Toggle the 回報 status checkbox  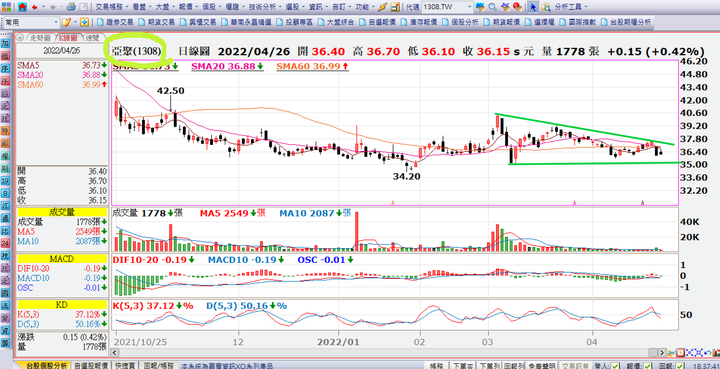click(679, 365)
